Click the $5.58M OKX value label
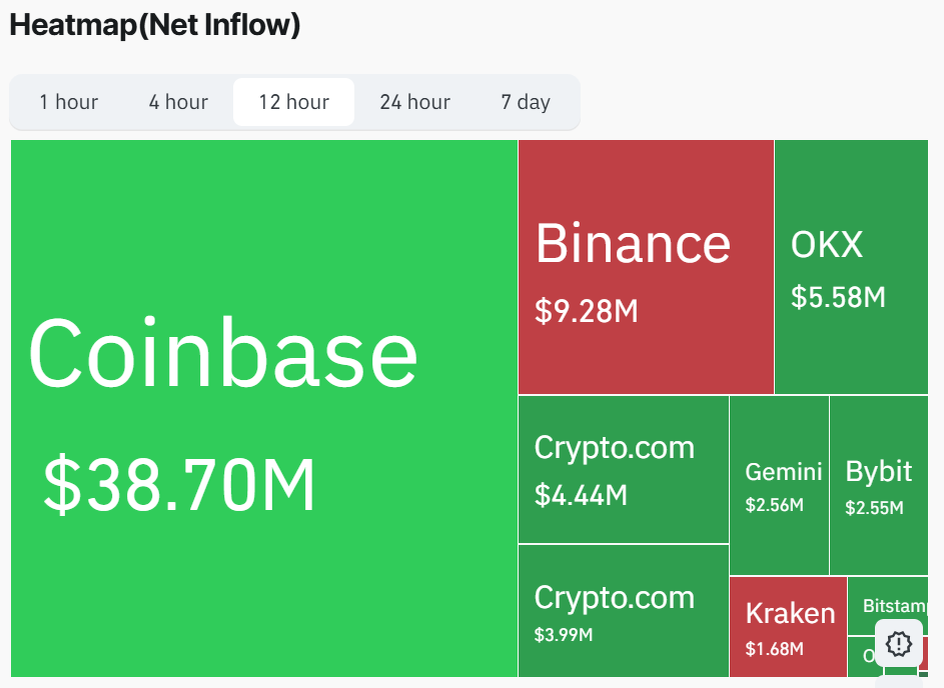944x688 pixels. click(840, 296)
